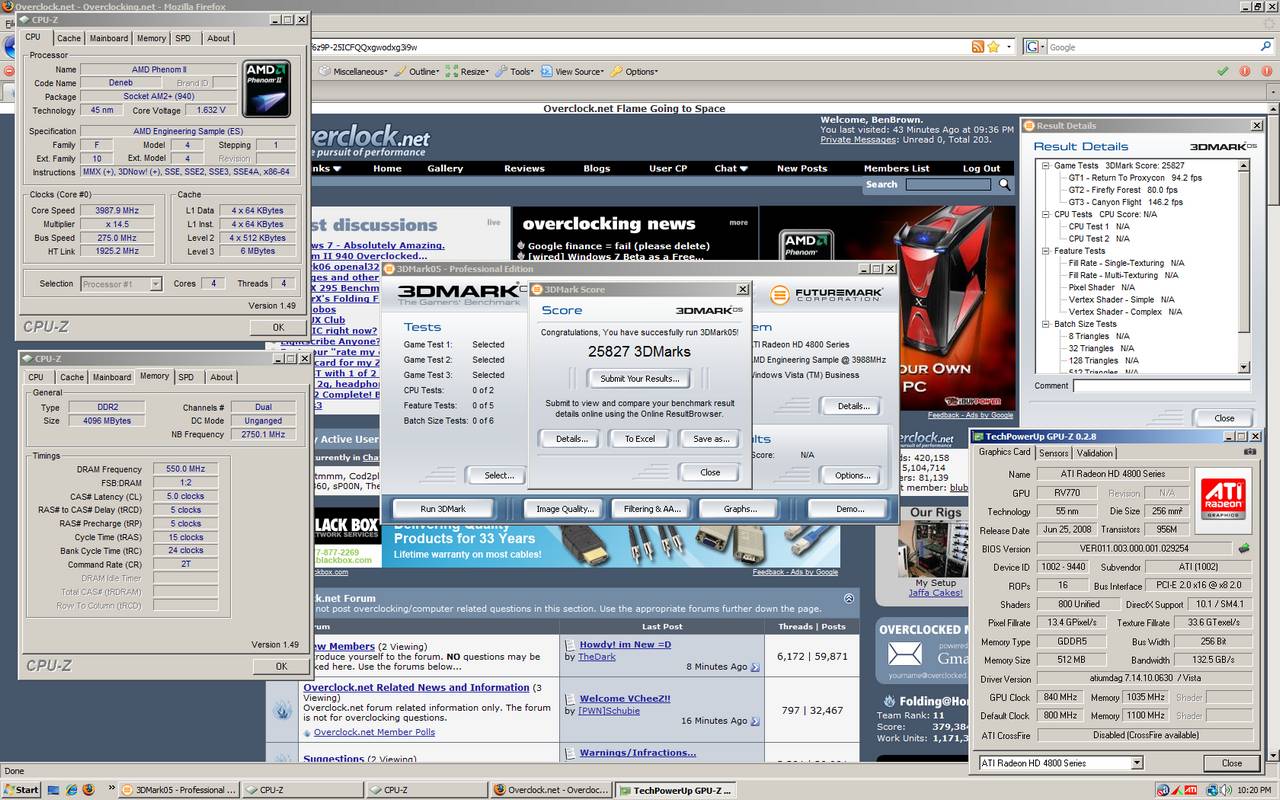The image size is (1280, 800).
Task: Open SPD tab in top CPU-Z window
Action: (x=183, y=38)
